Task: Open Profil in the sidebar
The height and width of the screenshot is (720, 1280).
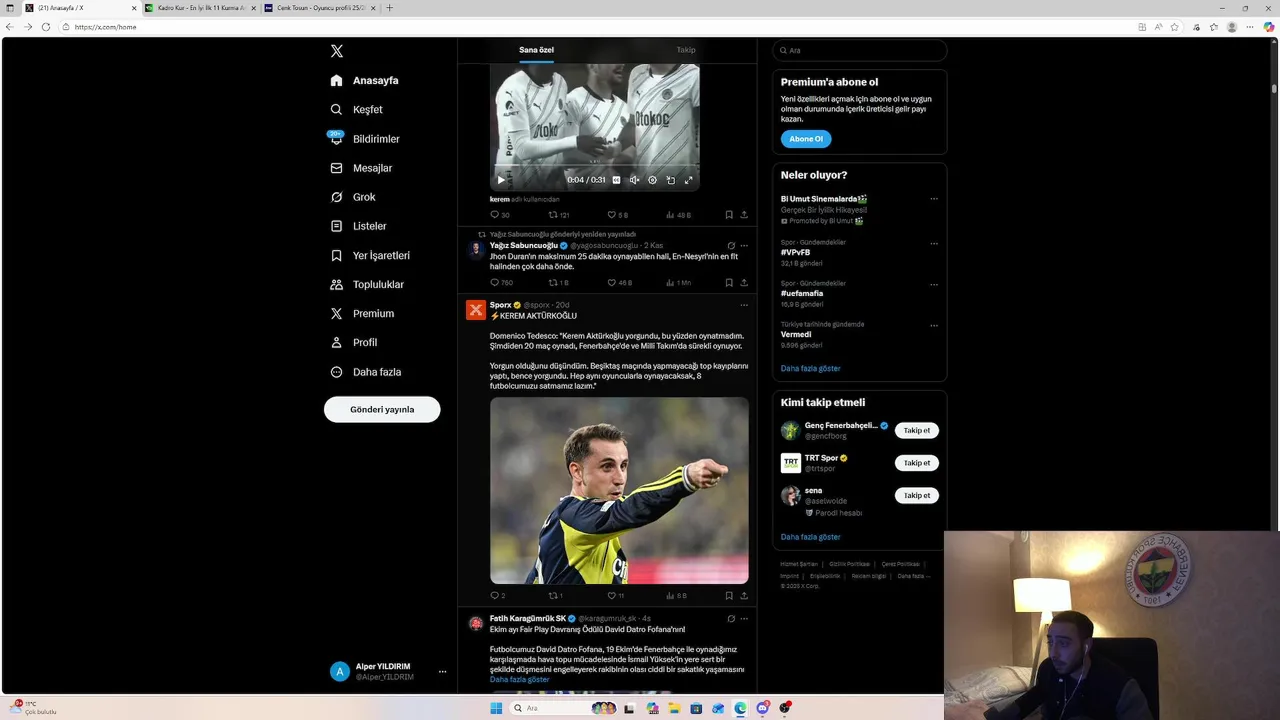Action: click(354, 343)
